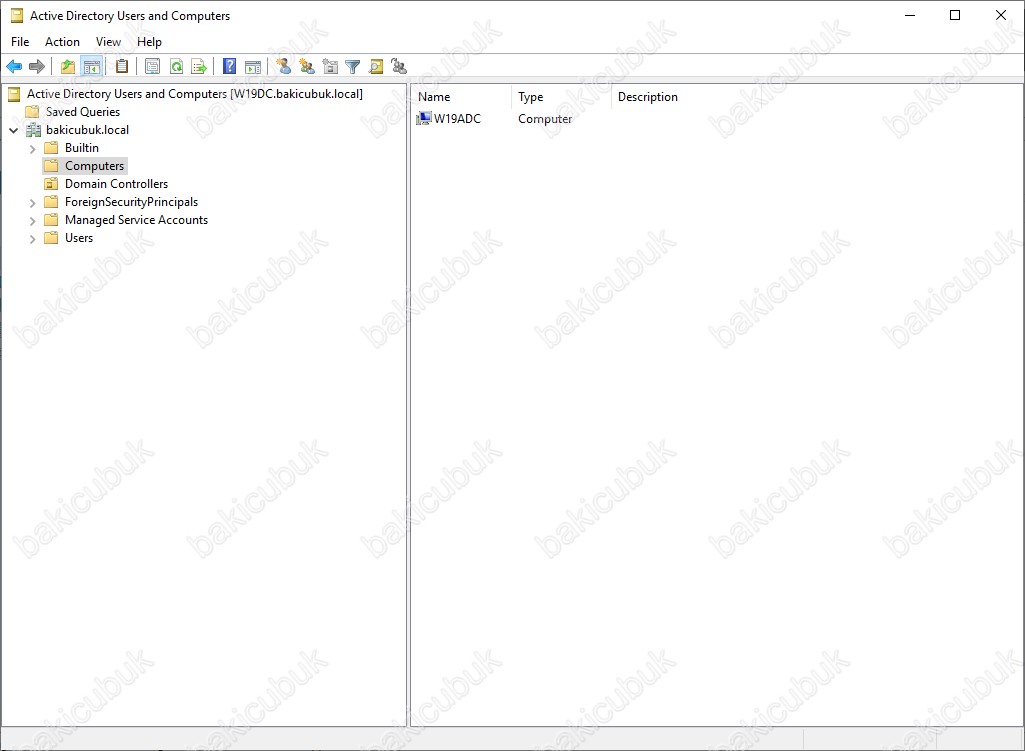Click the green Refresh toolbar icon
1025x751 pixels.
click(x=176, y=66)
